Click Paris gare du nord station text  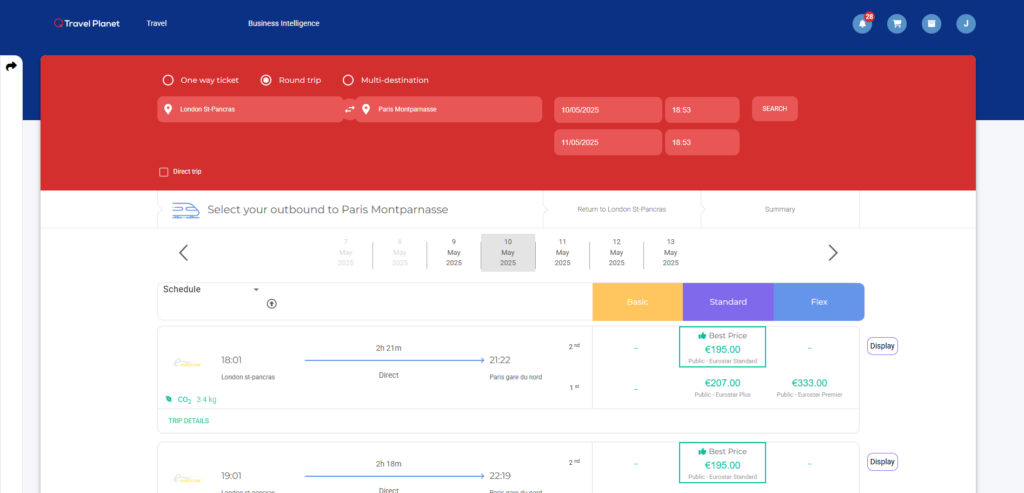515,377
